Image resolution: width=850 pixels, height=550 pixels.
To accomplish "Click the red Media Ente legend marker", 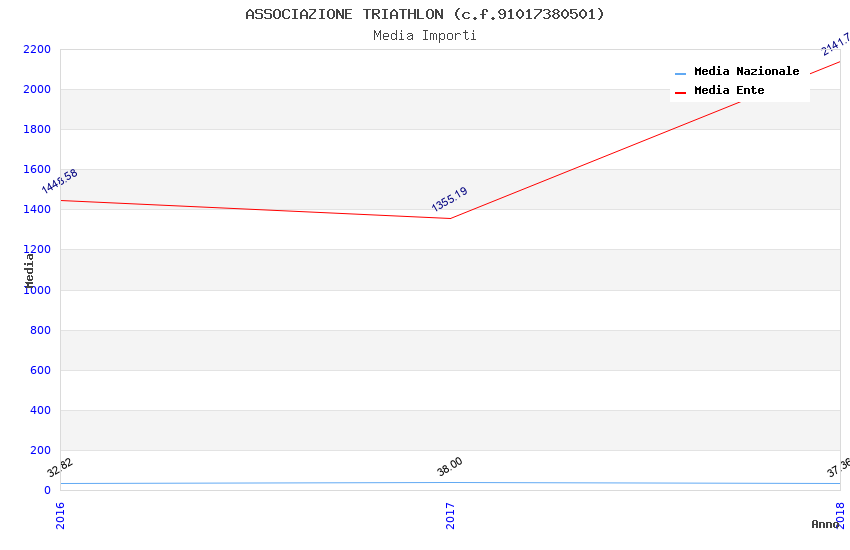I will coord(680,92).
